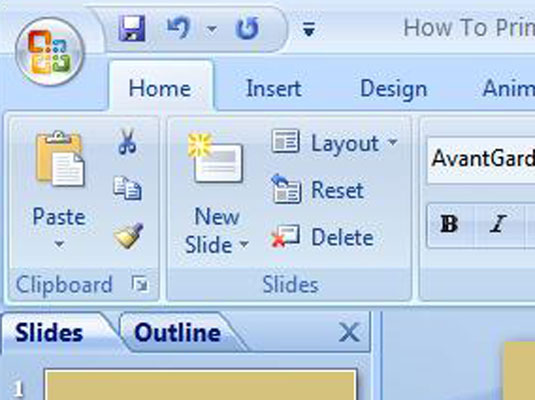Copy selection using the copy icon

pyautogui.click(x=127, y=188)
